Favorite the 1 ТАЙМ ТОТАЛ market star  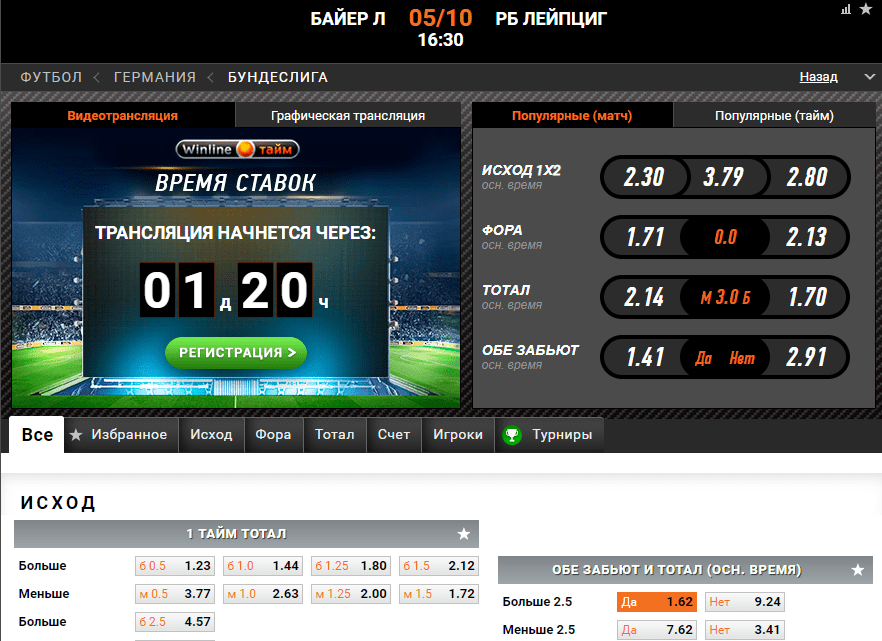pos(464,534)
